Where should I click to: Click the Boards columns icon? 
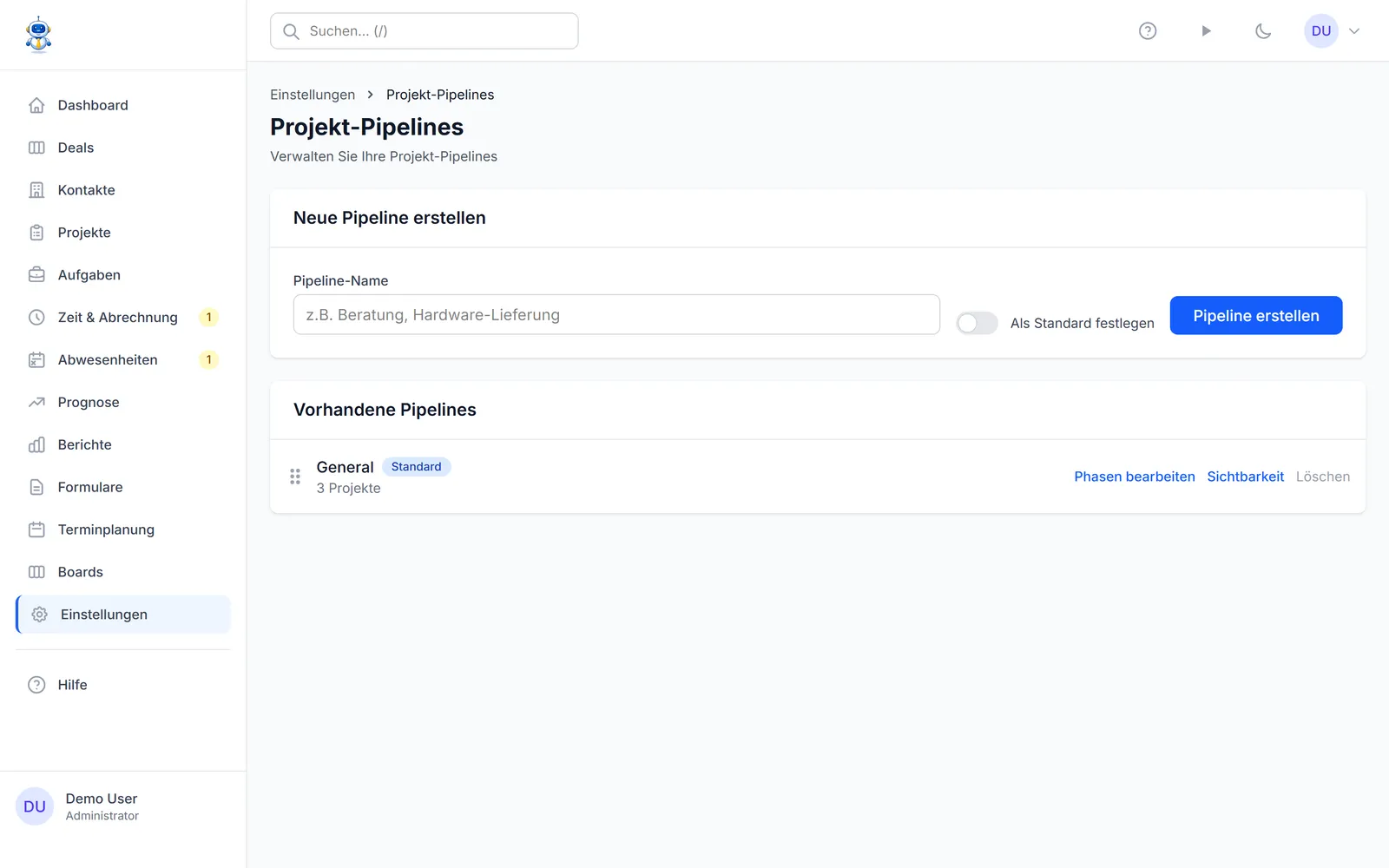pos(36,572)
